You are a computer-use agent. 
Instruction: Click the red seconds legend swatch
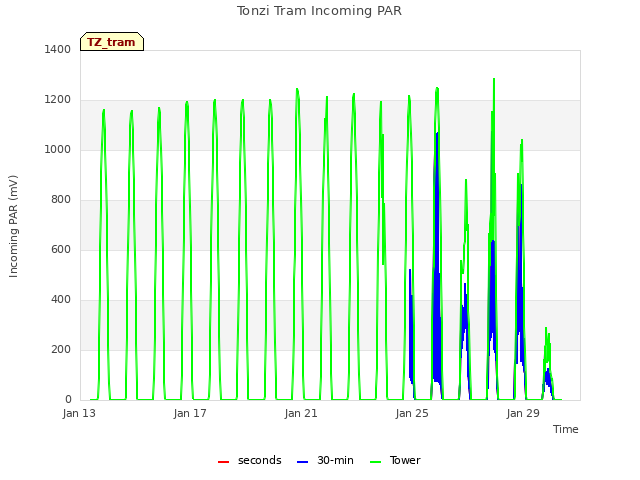coord(223,462)
